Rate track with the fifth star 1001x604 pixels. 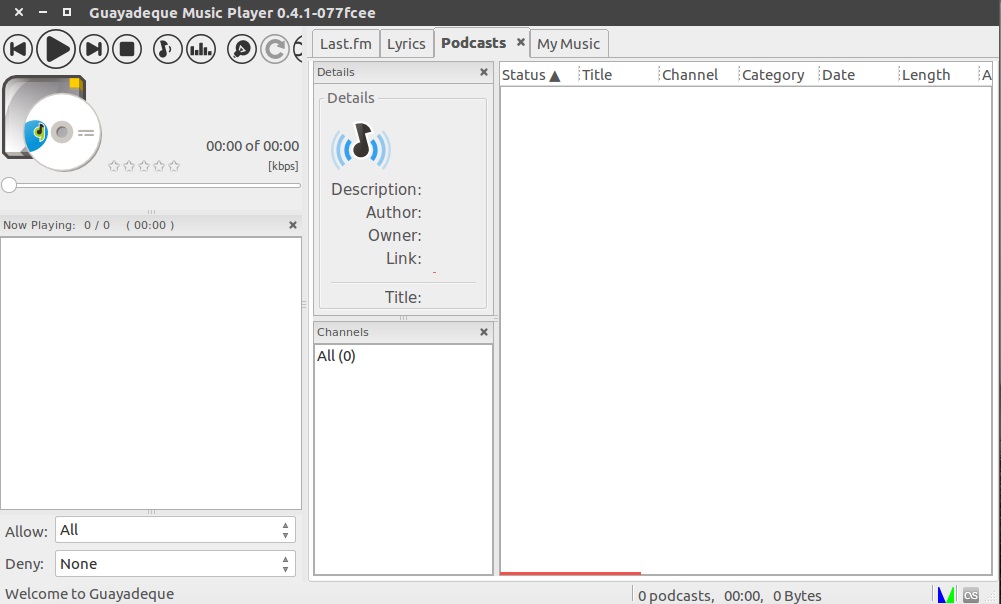point(174,166)
